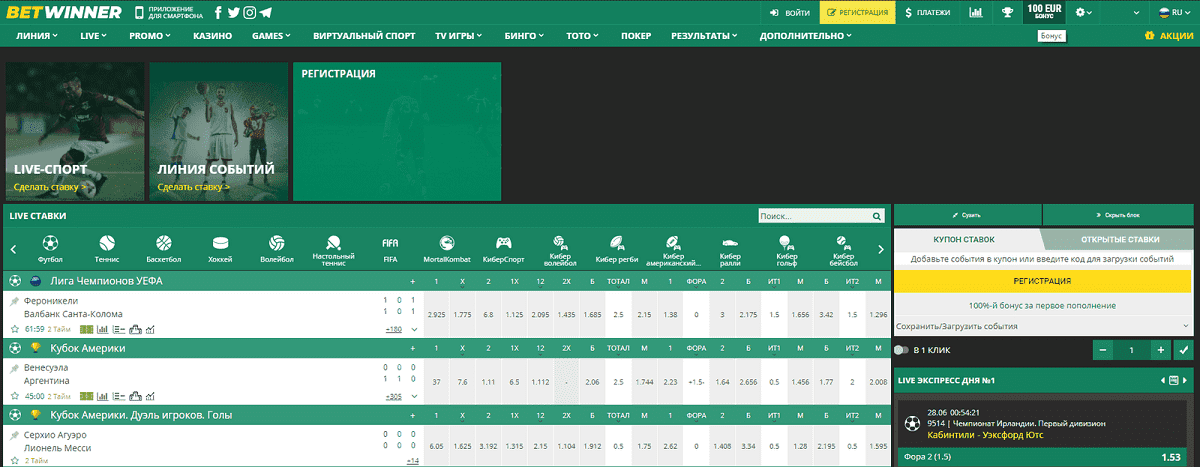Open the LIVE-СПОРТ banner
This screenshot has width=1200, height=467.
pyautogui.click(x=73, y=131)
